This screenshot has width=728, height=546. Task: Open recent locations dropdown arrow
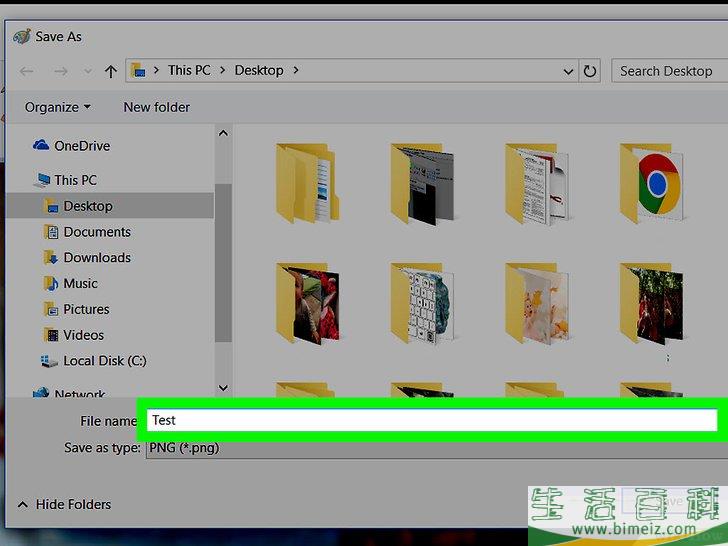point(88,72)
